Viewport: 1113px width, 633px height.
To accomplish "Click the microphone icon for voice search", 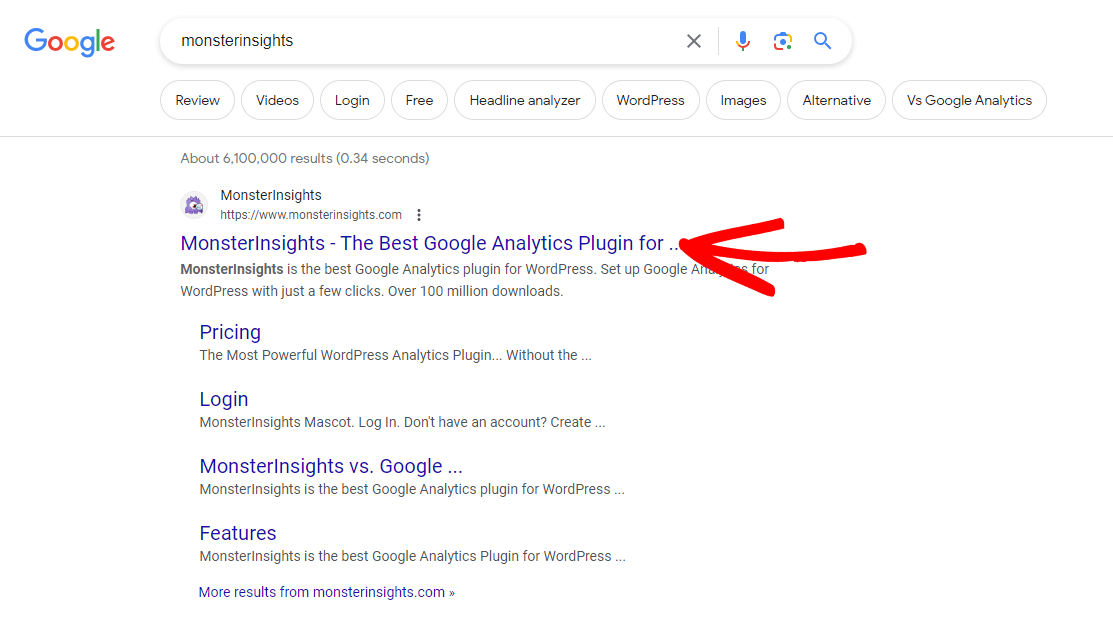I will click(742, 41).
